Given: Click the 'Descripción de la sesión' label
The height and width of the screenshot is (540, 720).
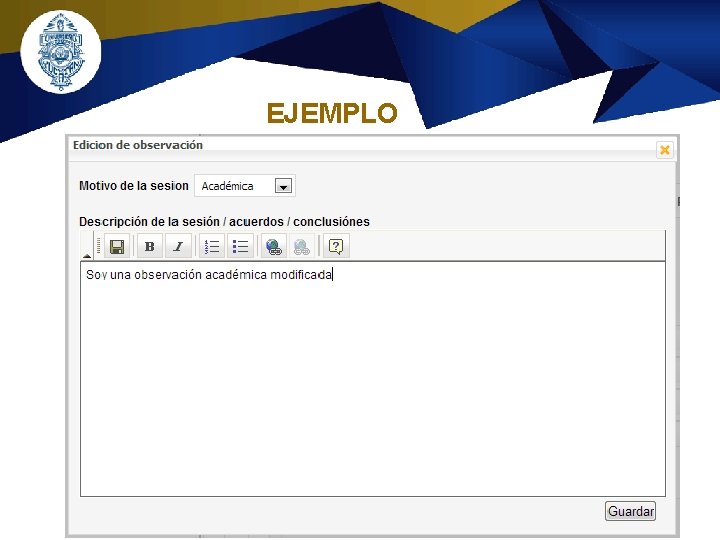Looking at the screenshot, I should click(149, 222).
